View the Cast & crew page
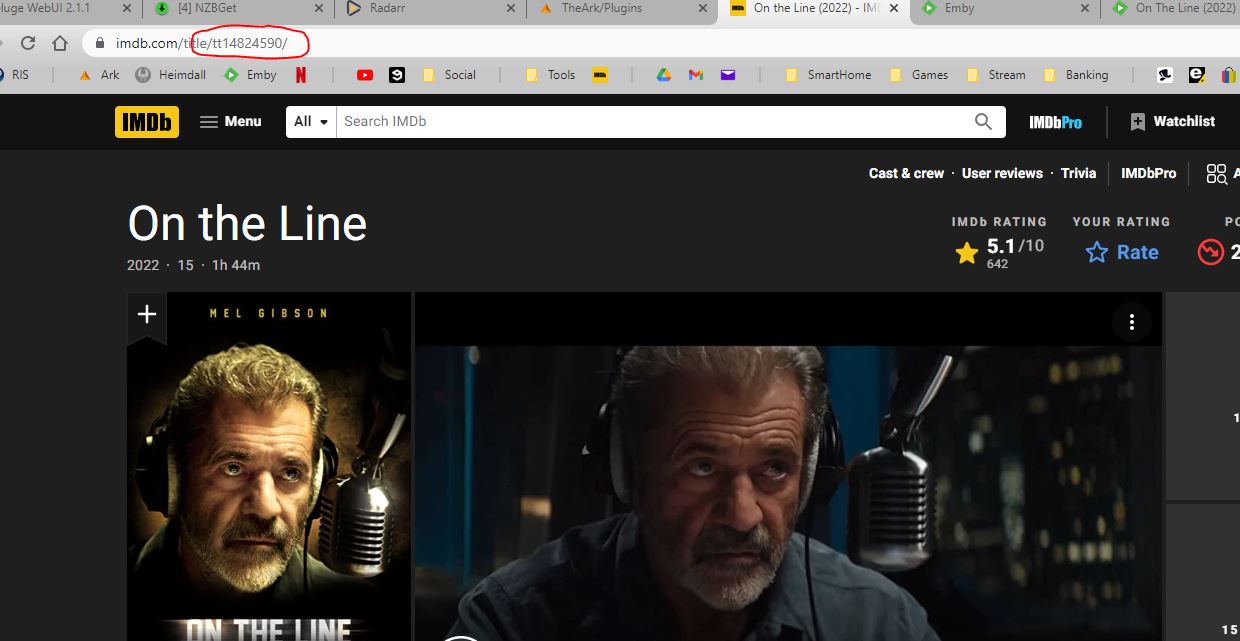 [x=906, y=173]
